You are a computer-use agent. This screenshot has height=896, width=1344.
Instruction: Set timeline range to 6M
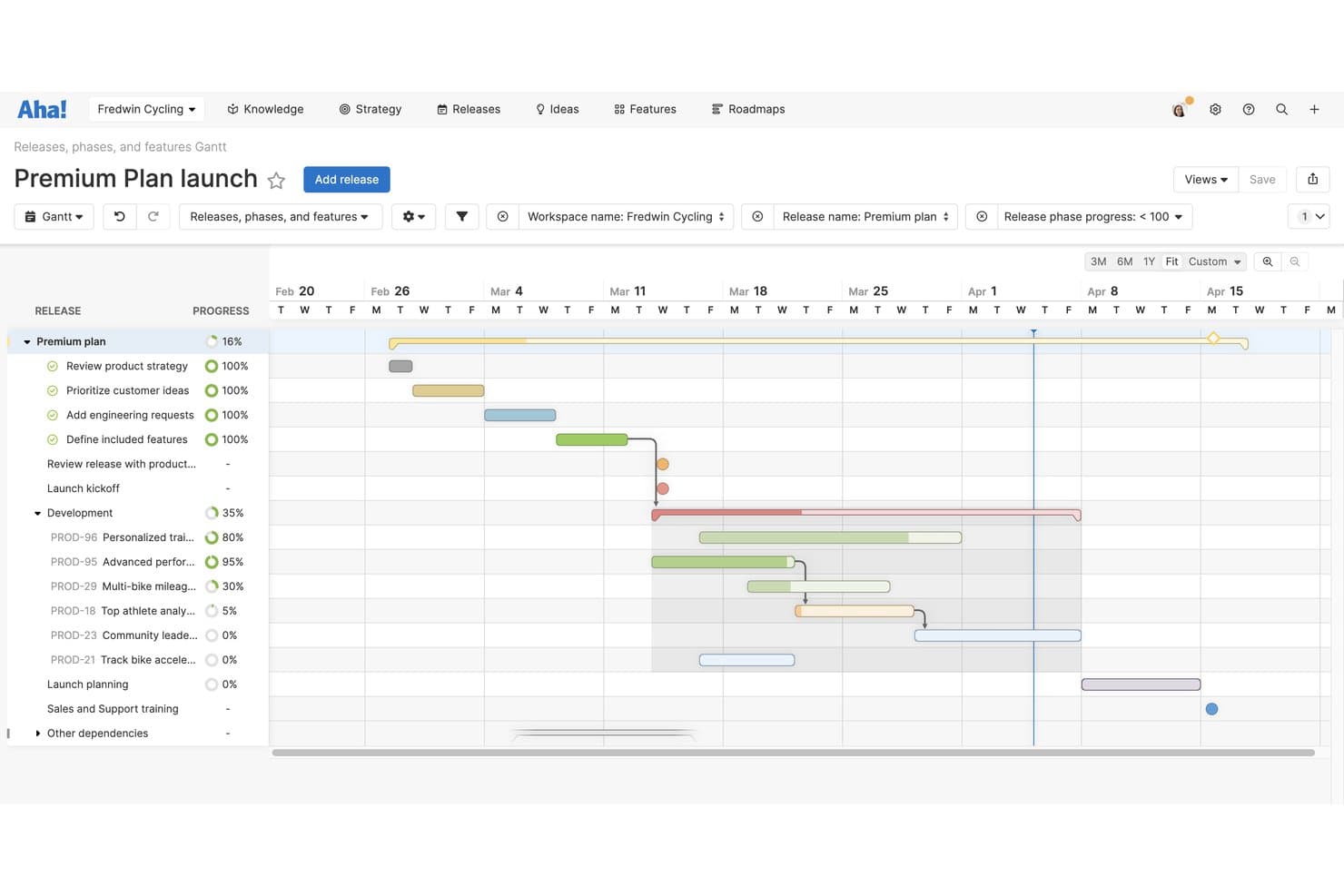[x=1124, y=261]
